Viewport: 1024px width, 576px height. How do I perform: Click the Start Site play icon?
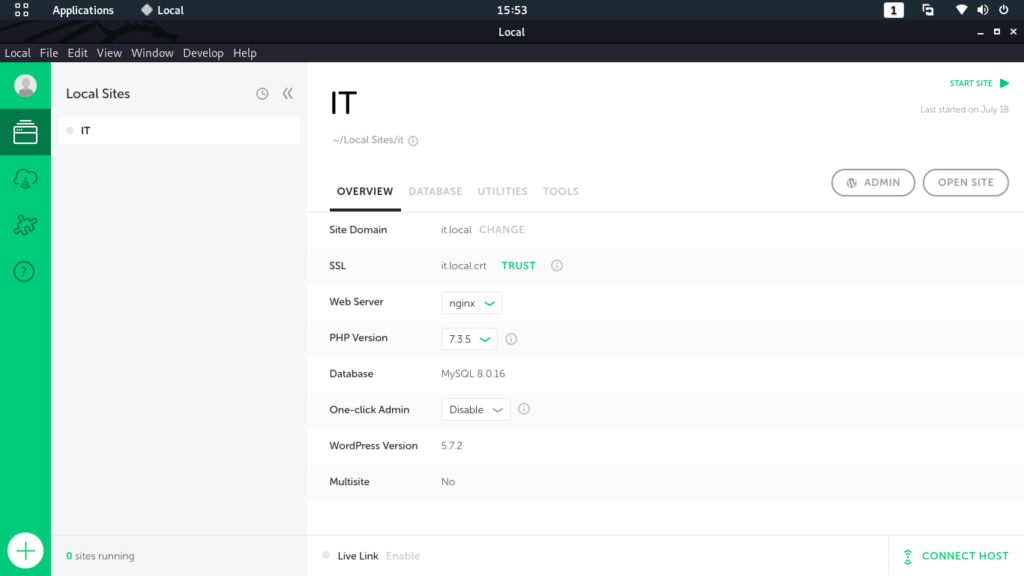click(1004, 83)
